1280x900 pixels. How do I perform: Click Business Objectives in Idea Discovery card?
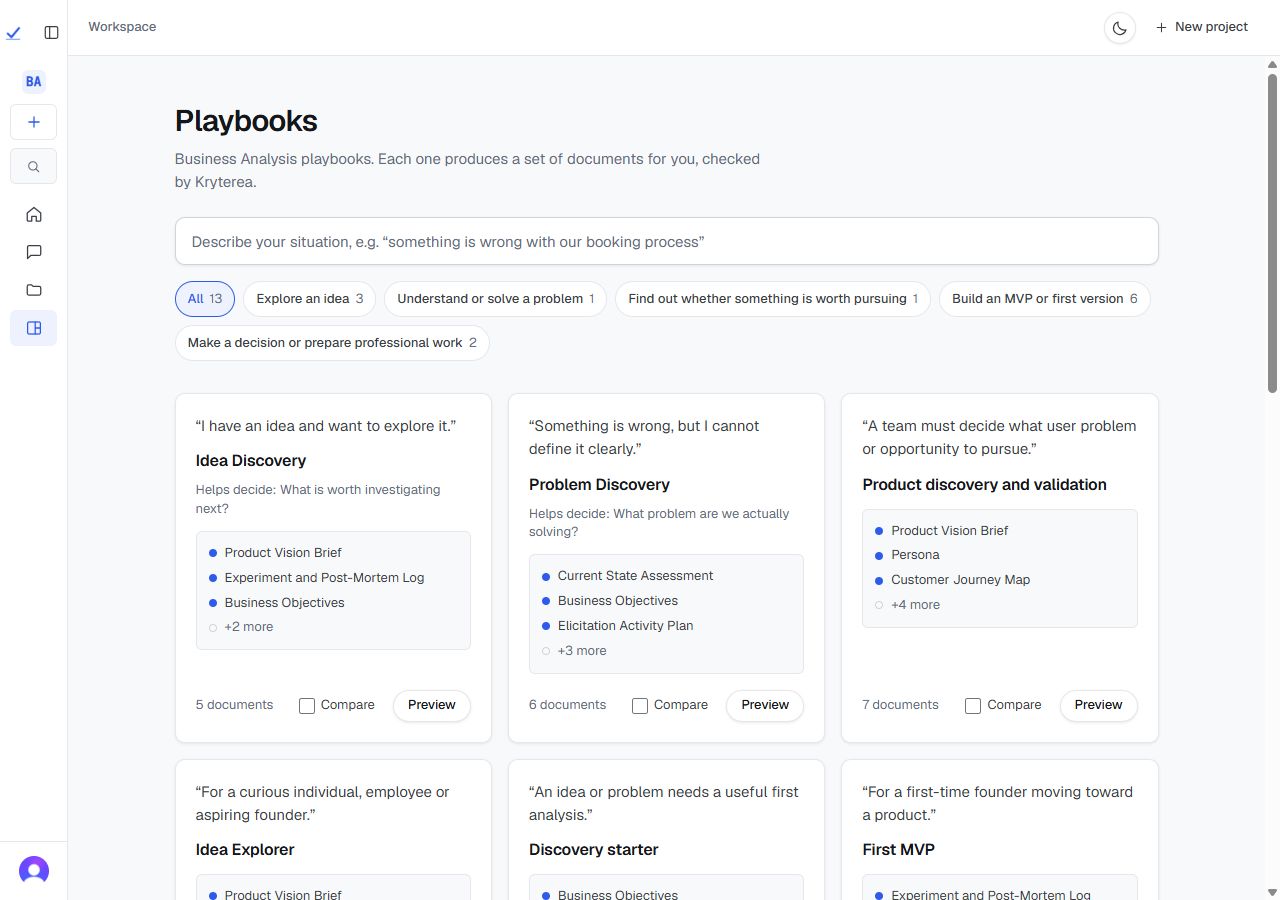click(x=284, y=603)
